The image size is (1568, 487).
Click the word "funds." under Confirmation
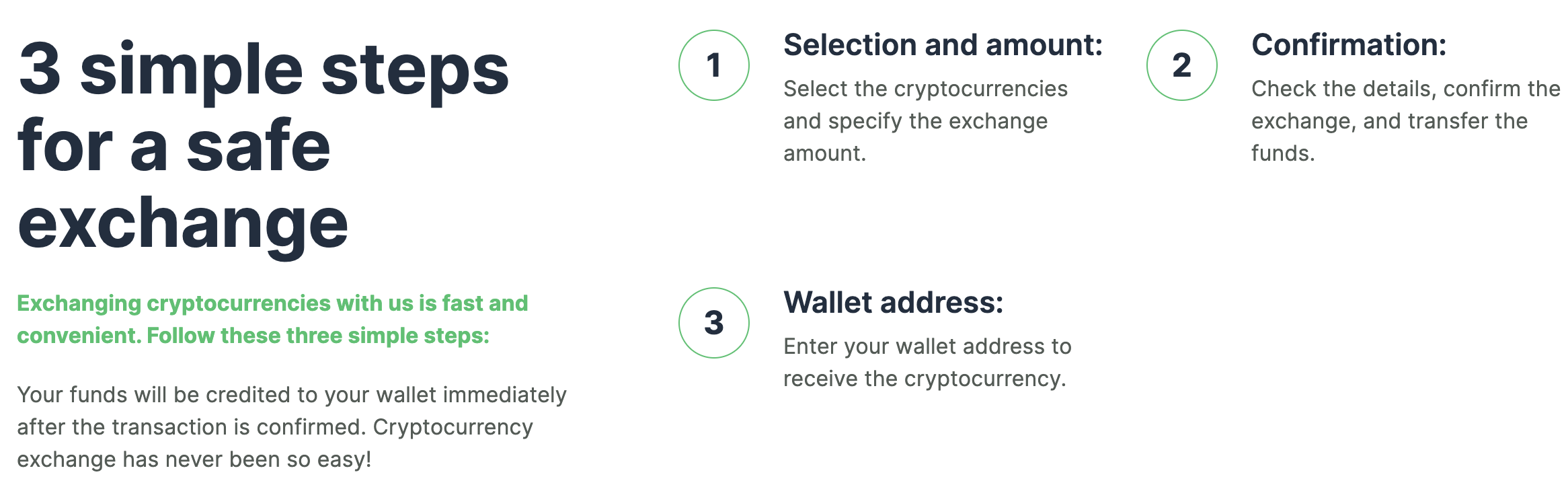1282,153
